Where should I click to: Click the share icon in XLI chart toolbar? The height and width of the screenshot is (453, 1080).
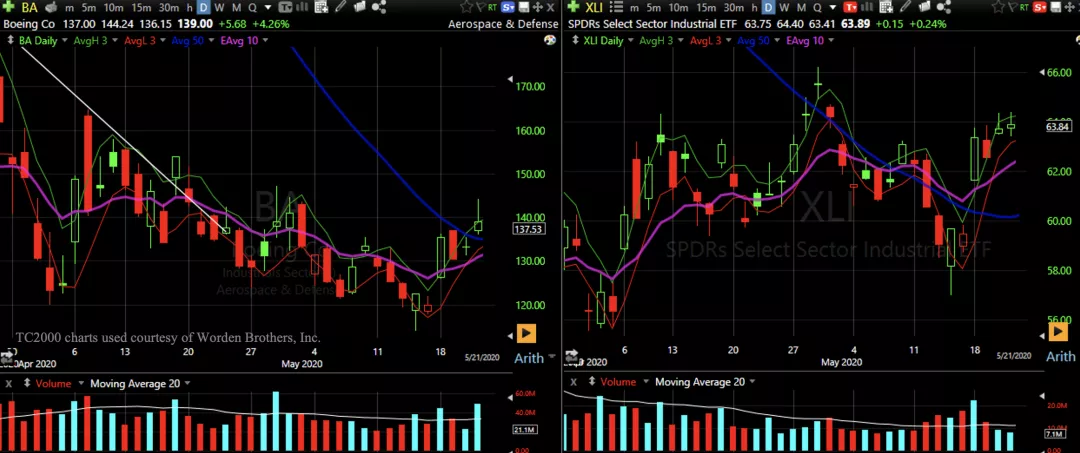pos(944,7)
